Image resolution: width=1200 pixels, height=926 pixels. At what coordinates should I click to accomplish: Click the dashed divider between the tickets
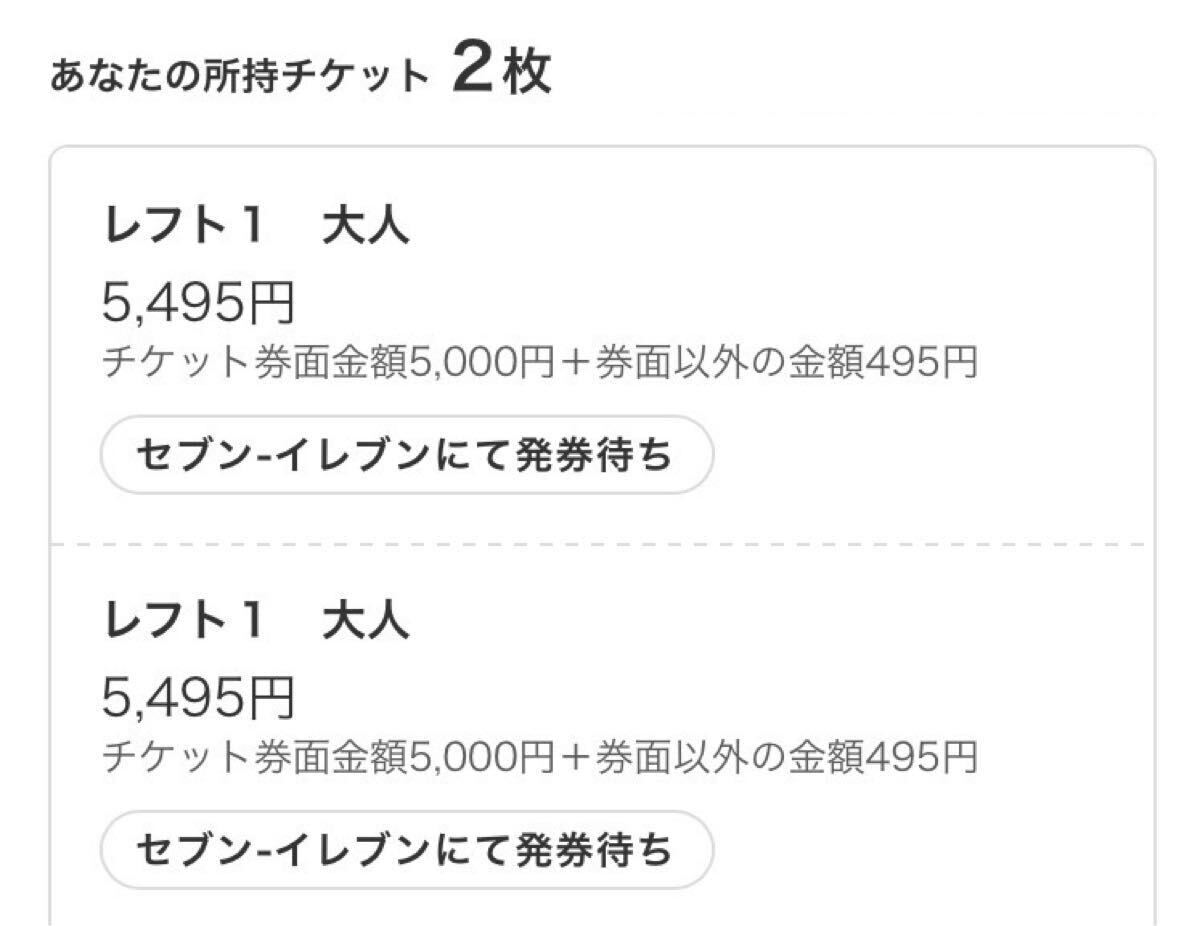point(600,544)
